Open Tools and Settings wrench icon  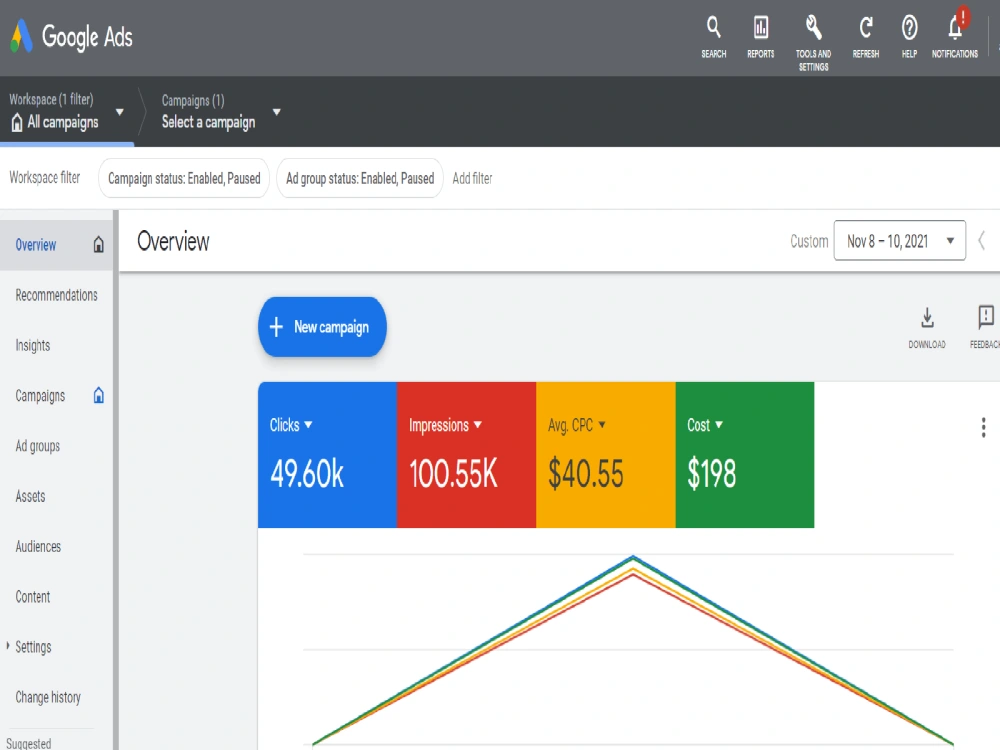(813, 27)
